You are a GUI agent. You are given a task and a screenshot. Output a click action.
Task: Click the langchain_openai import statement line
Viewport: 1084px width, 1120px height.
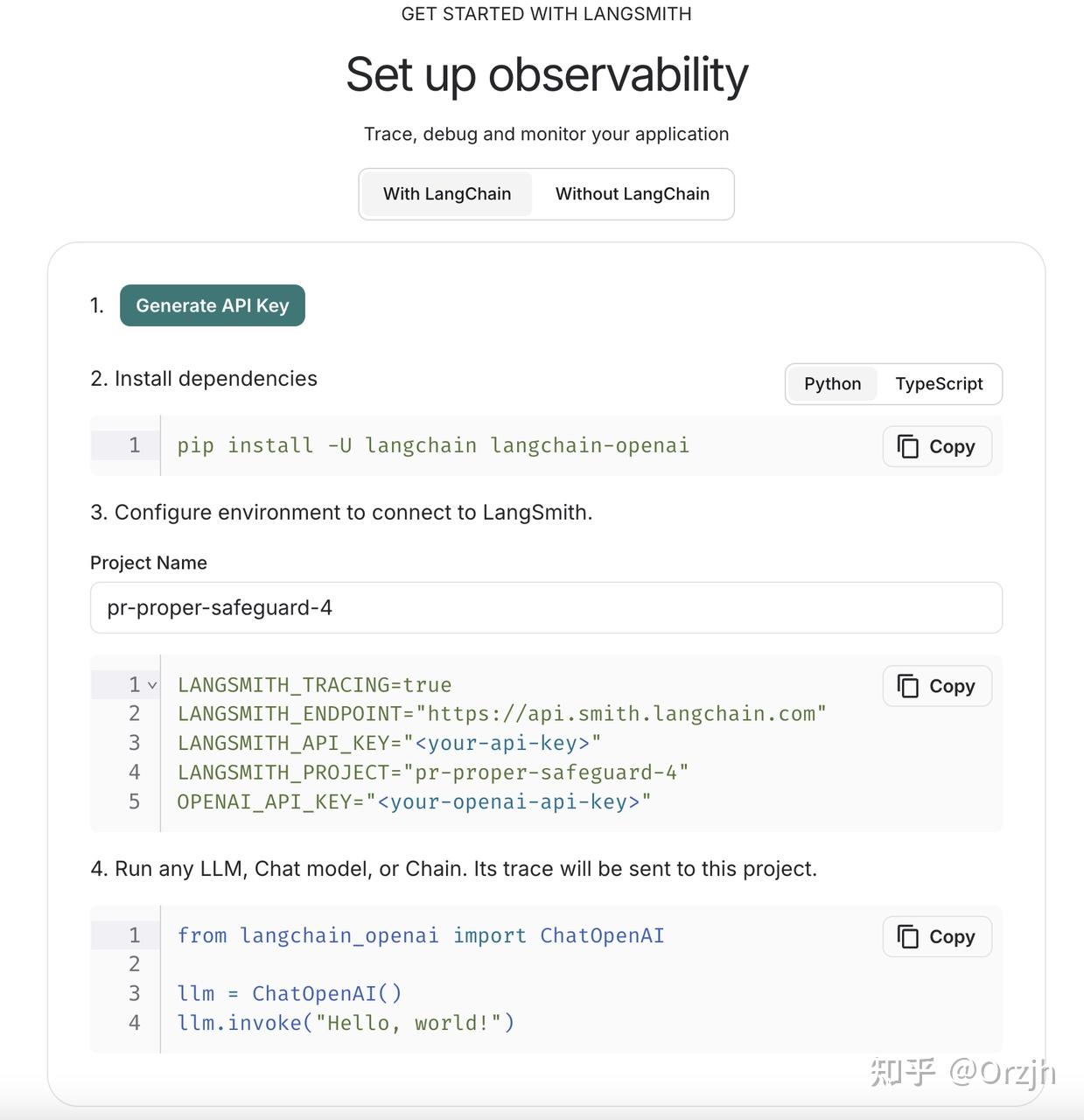421,935
